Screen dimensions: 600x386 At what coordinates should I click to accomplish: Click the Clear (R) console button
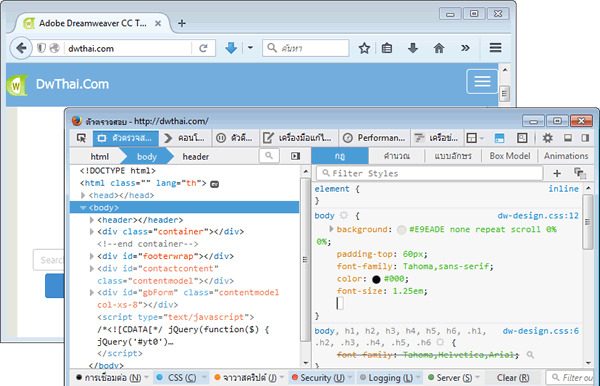coord(513,378)
